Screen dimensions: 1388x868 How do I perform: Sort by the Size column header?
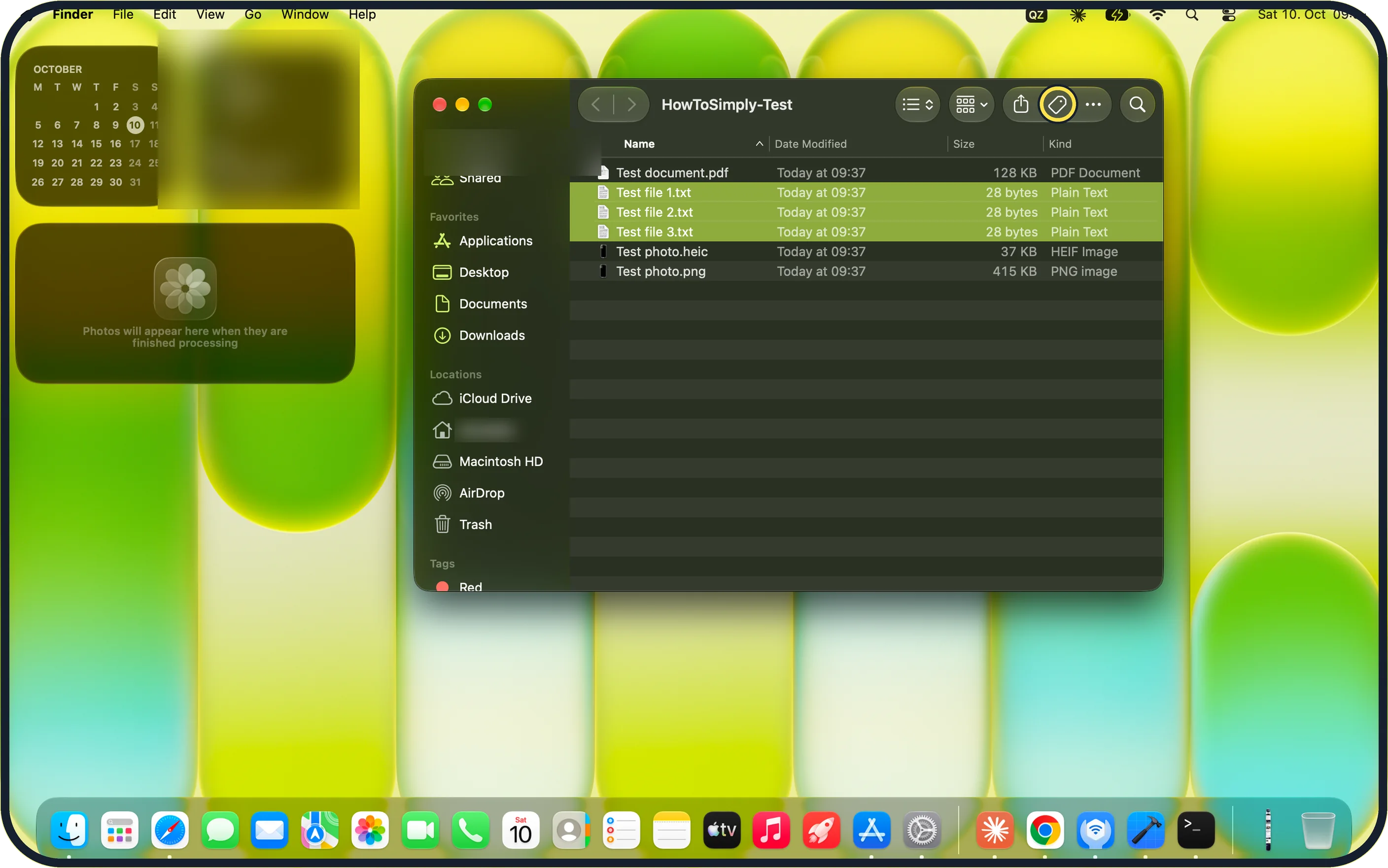pyautogui.click(x=963, y=144)
